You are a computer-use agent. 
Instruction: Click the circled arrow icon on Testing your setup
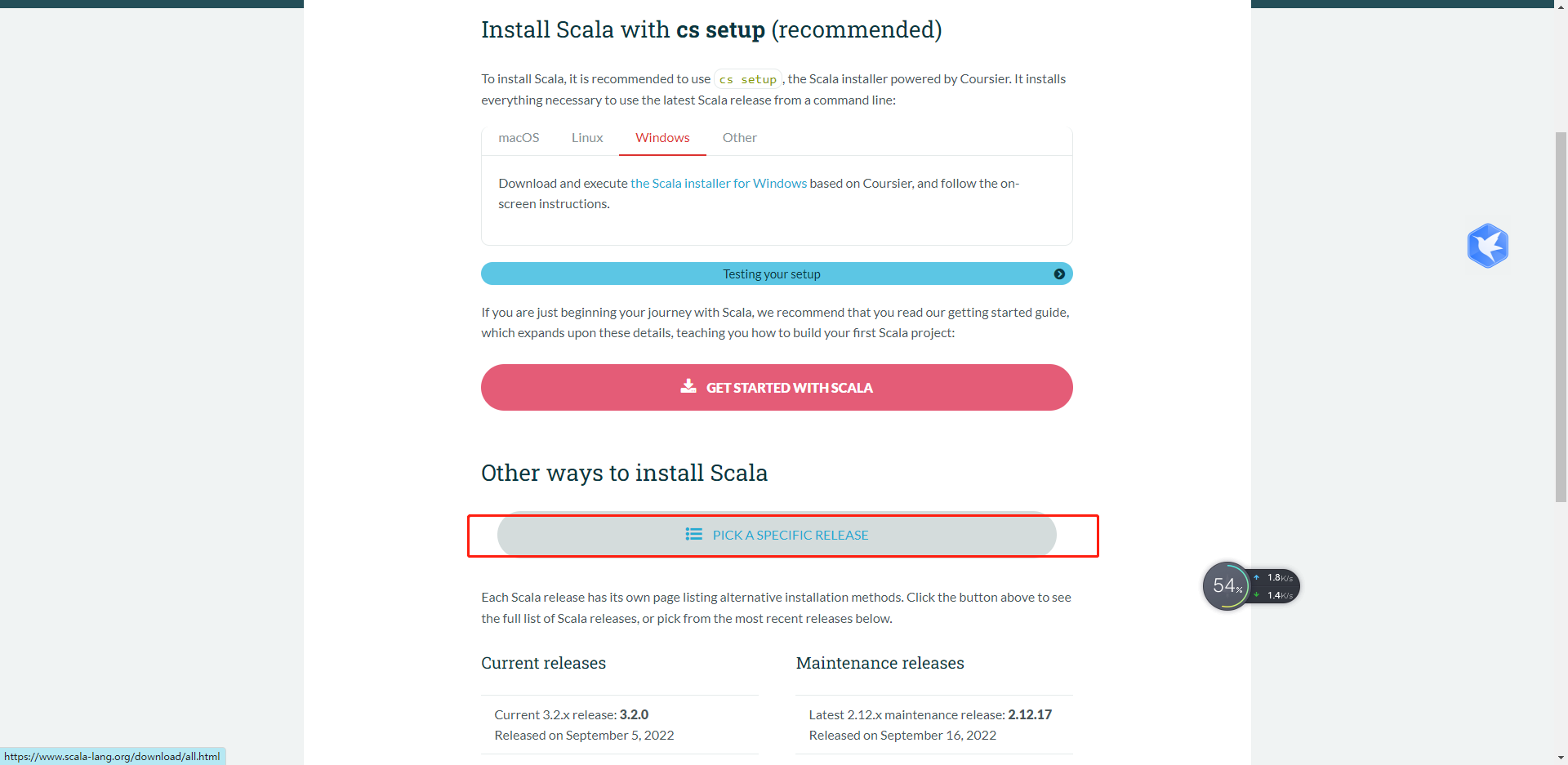(1059, 274)
